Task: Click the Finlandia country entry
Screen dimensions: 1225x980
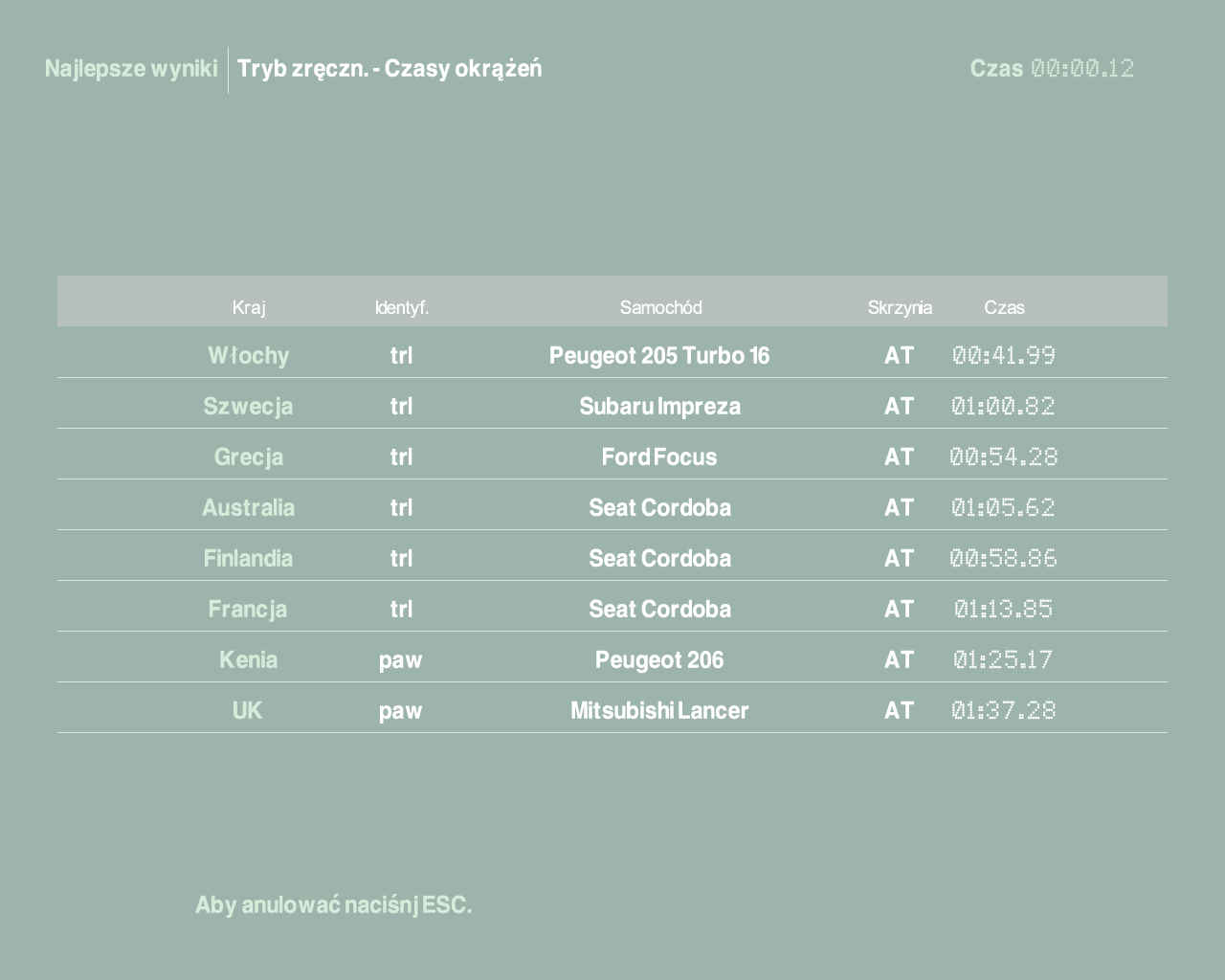Action: tap(248, 559)
